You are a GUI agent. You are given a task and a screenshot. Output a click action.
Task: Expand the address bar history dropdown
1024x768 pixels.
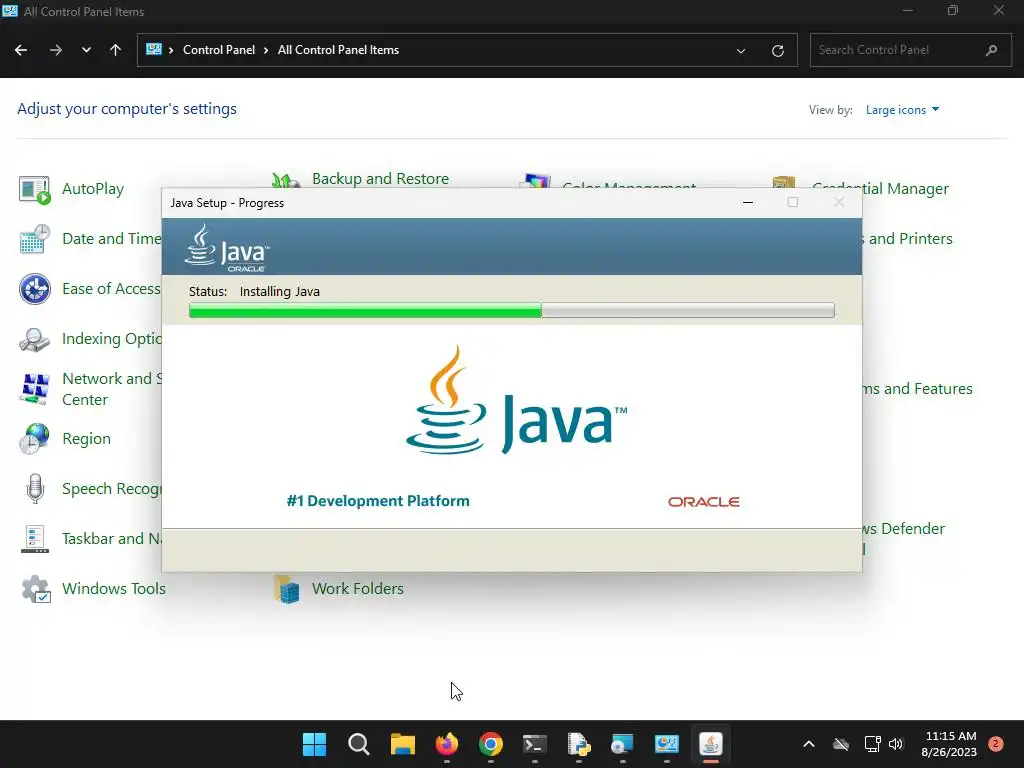click(741, 50)
